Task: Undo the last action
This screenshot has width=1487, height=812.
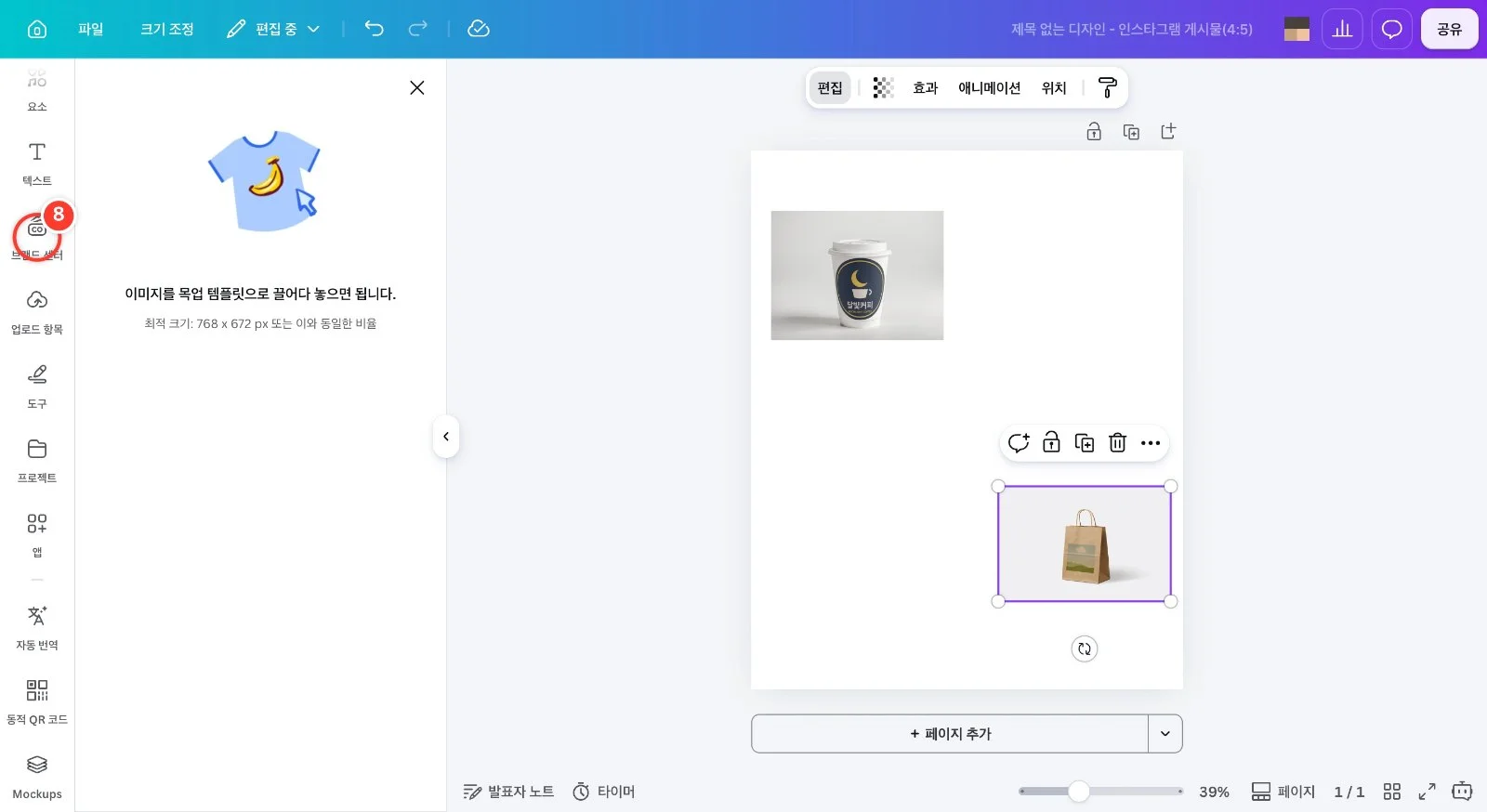Action: tap(374, 29)
